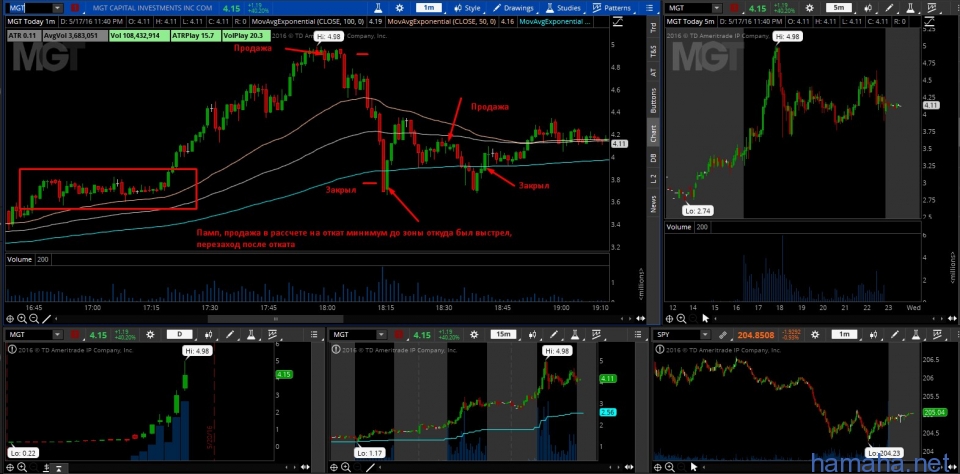Open the T&S side tab

pos(653,52)
